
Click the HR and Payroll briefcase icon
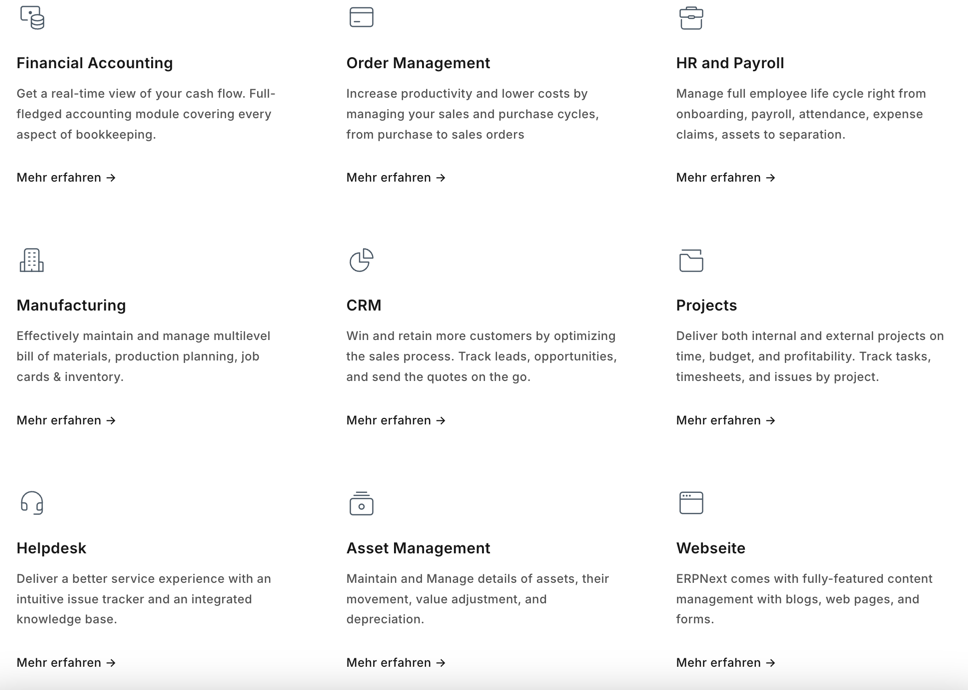coord(691,18)
